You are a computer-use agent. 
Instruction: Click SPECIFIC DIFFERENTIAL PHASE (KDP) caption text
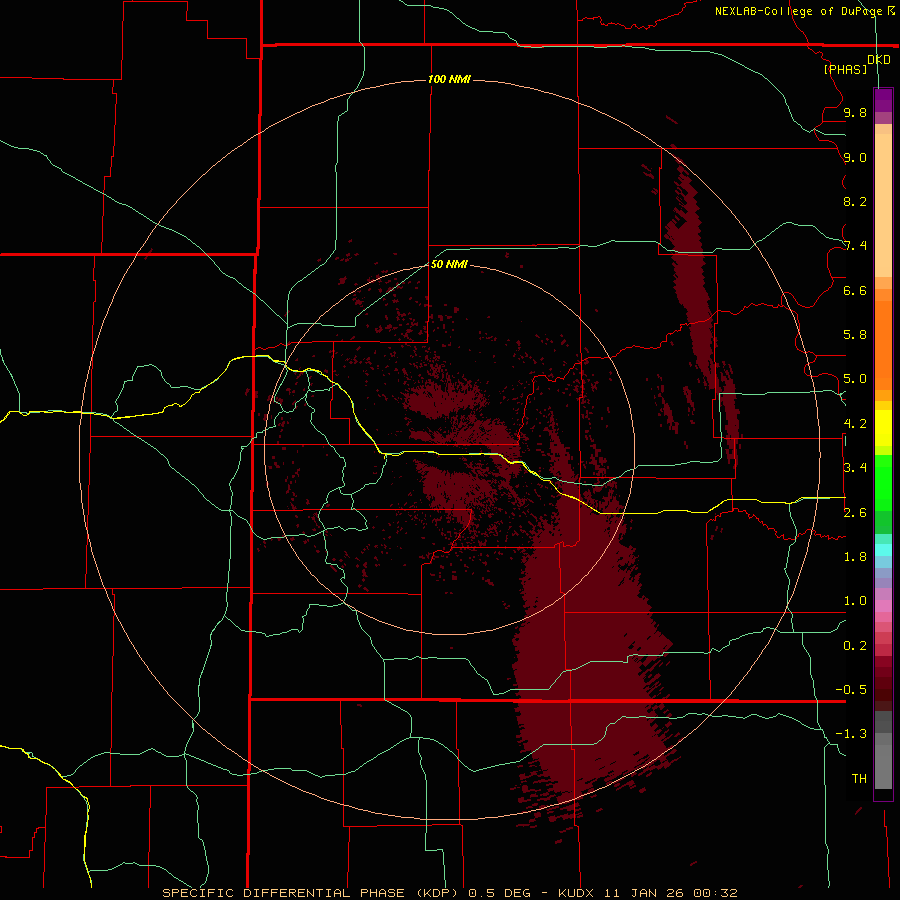tap(310, 893)
